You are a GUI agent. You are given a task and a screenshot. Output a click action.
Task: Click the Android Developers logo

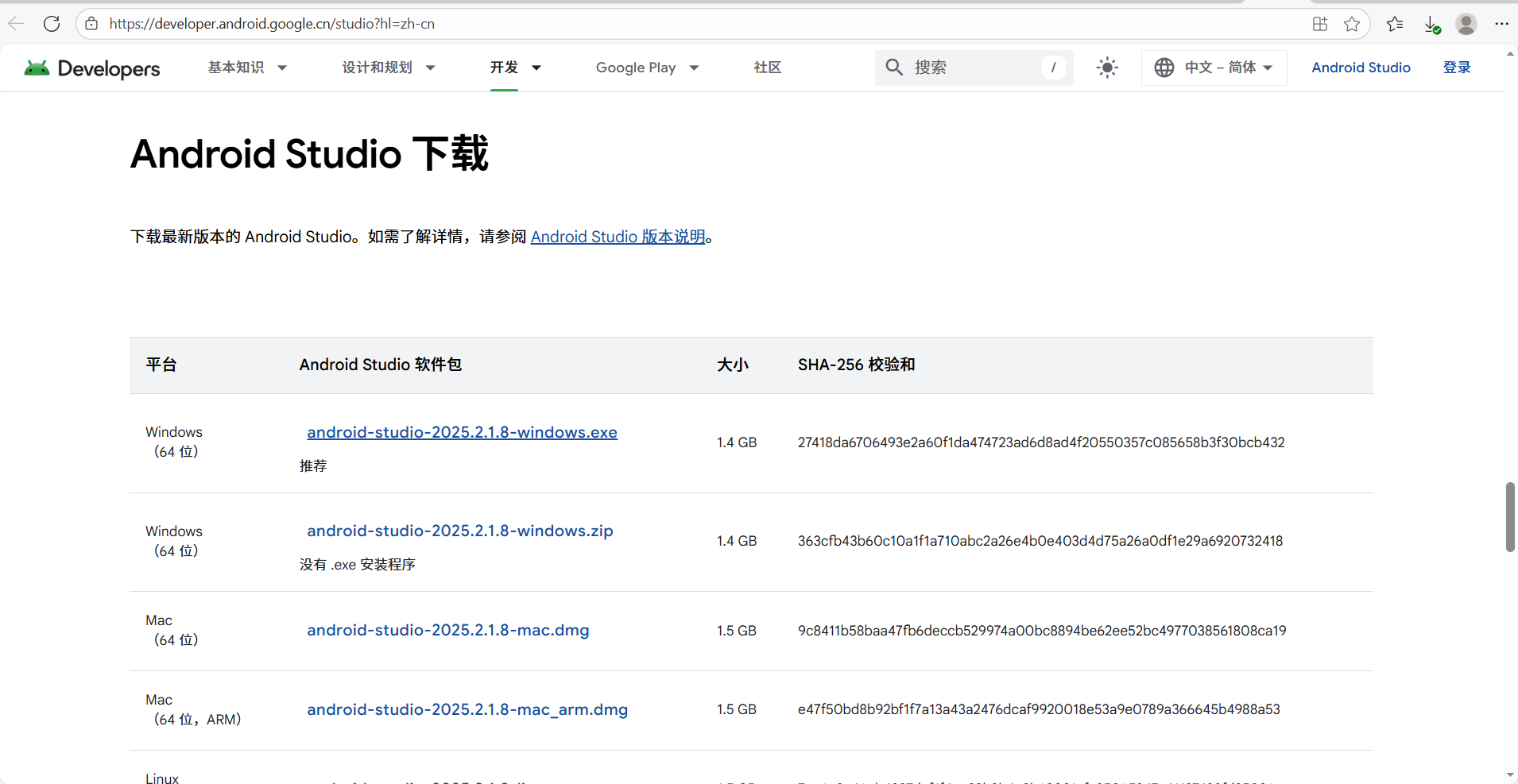point(92,68)
